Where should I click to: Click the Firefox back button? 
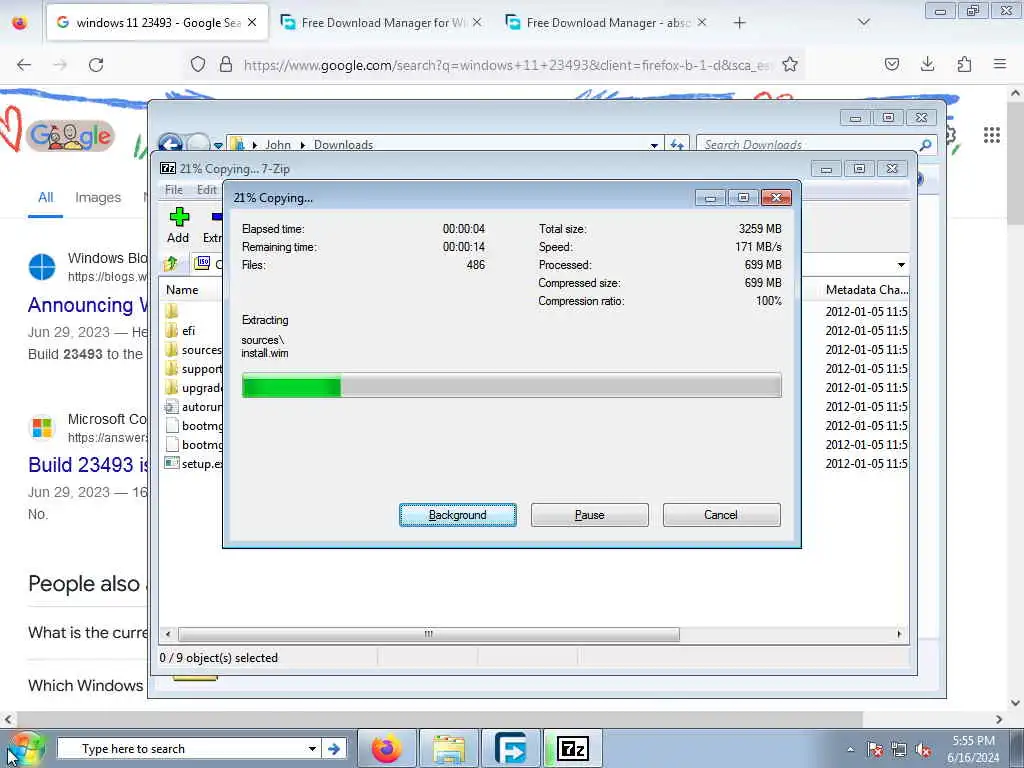[24, 64]
